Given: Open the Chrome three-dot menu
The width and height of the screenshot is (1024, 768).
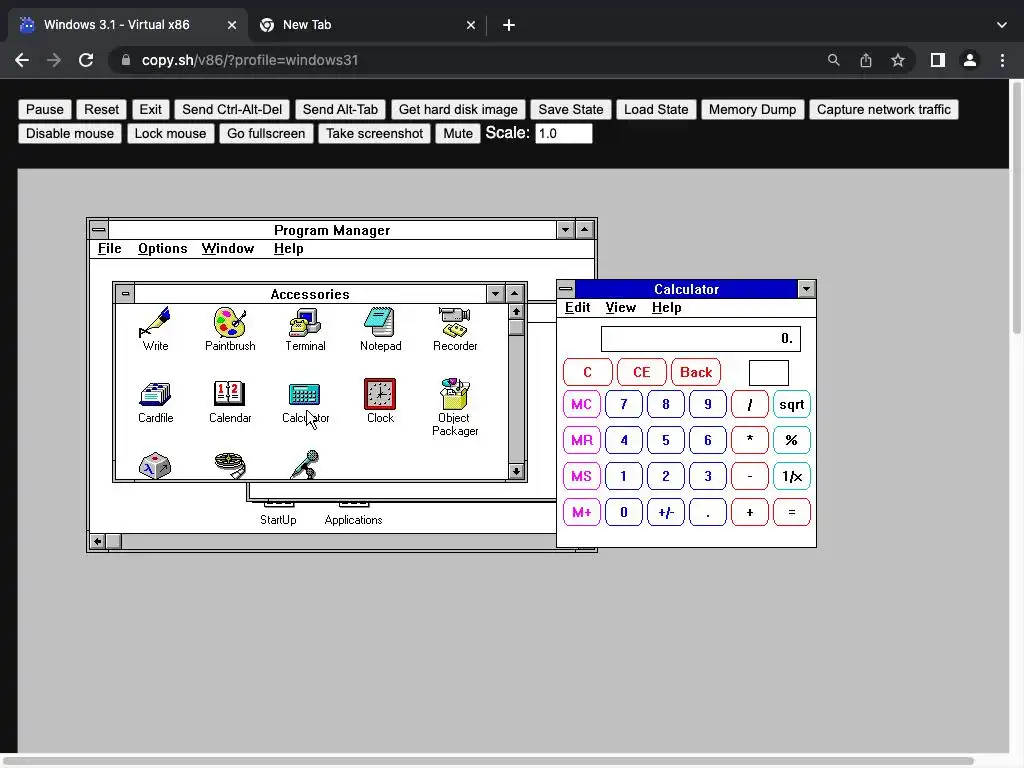Looking at the screenshot, I should pos(1002,60).
